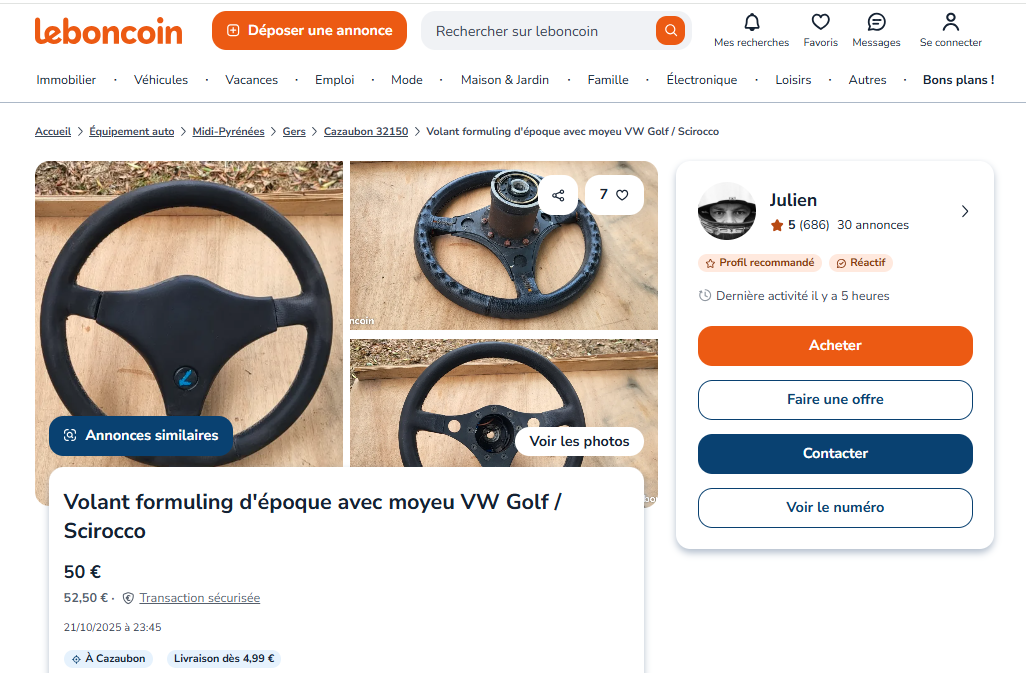
Task: Click Transaction sécurisée link
Action: [199, 598]
